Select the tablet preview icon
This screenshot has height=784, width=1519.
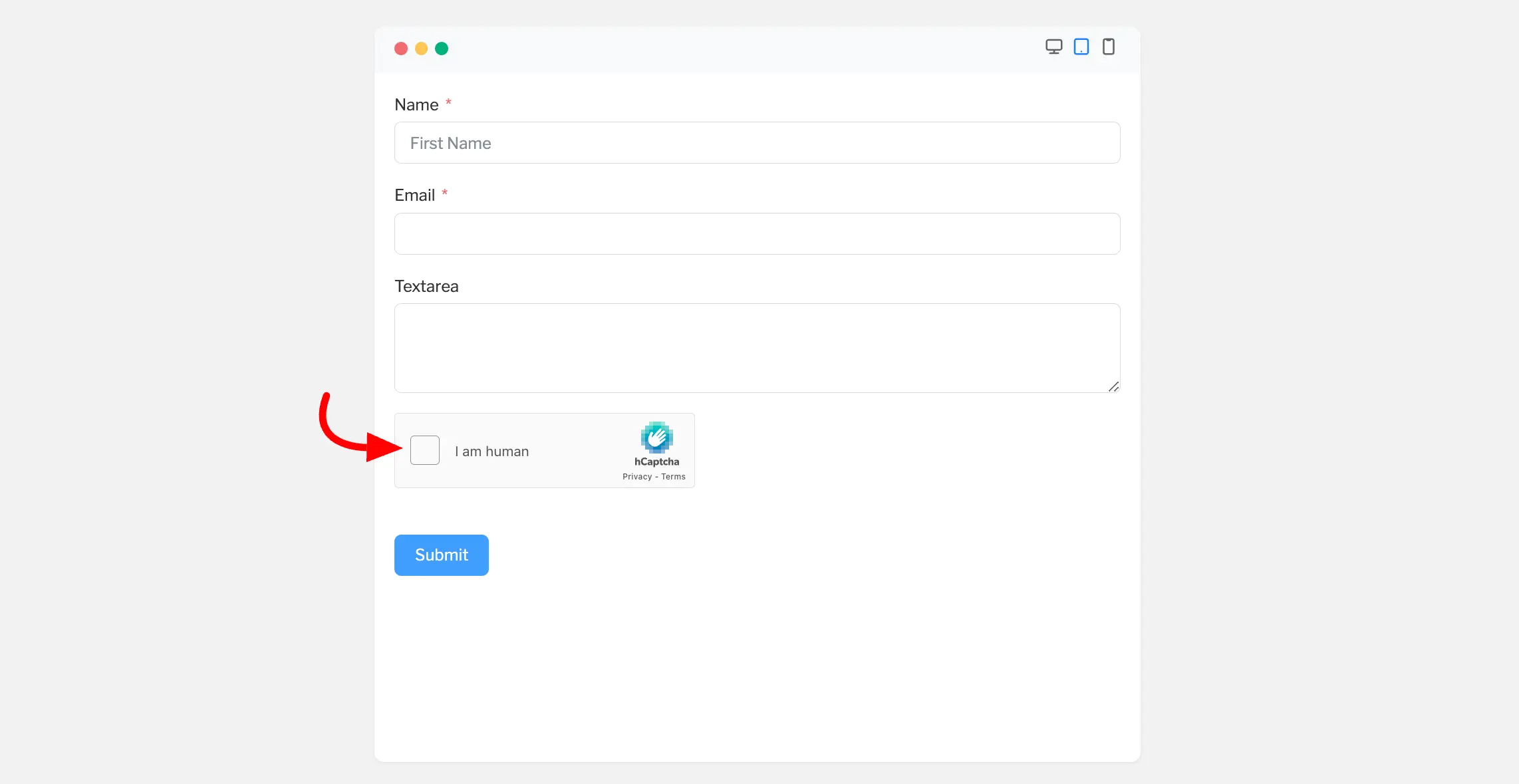coord(1081,47)
